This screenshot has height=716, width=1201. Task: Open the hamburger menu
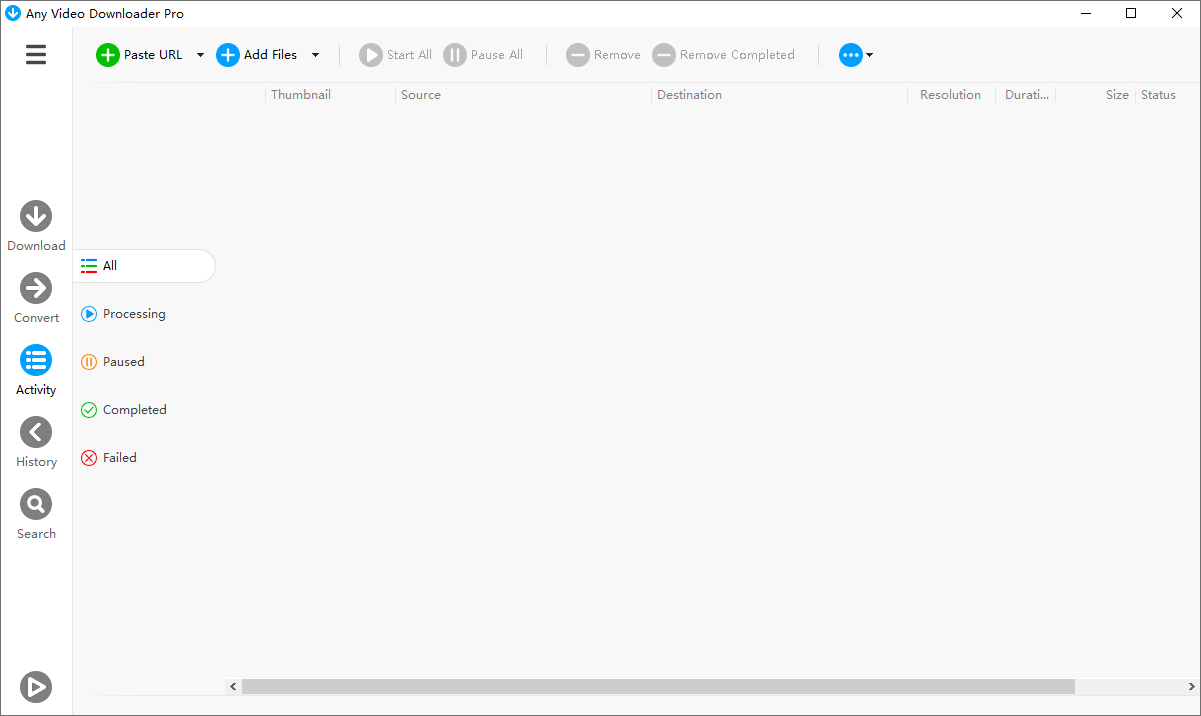[36, 54]
